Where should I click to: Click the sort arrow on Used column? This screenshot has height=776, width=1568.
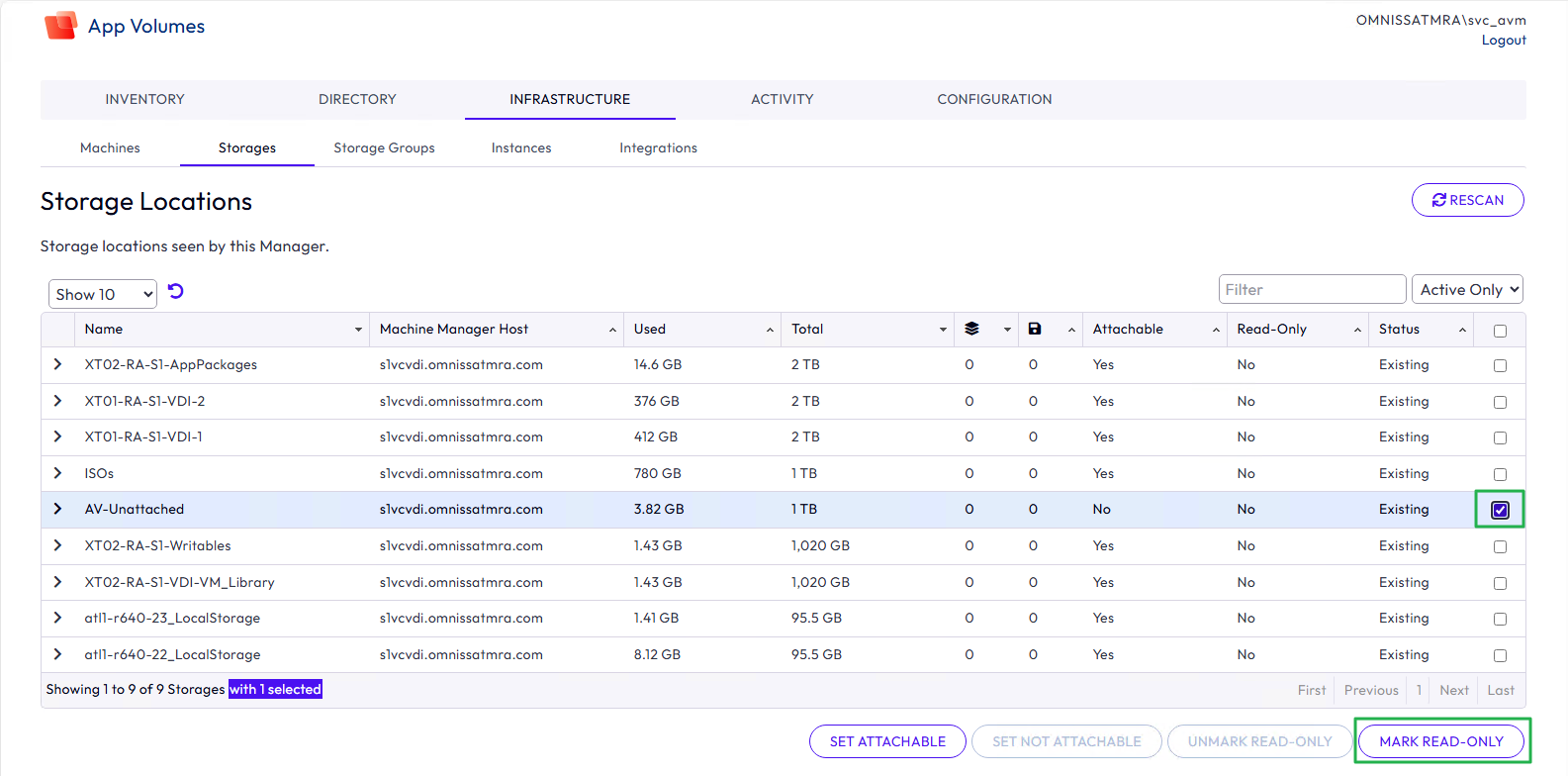(770, 330)
